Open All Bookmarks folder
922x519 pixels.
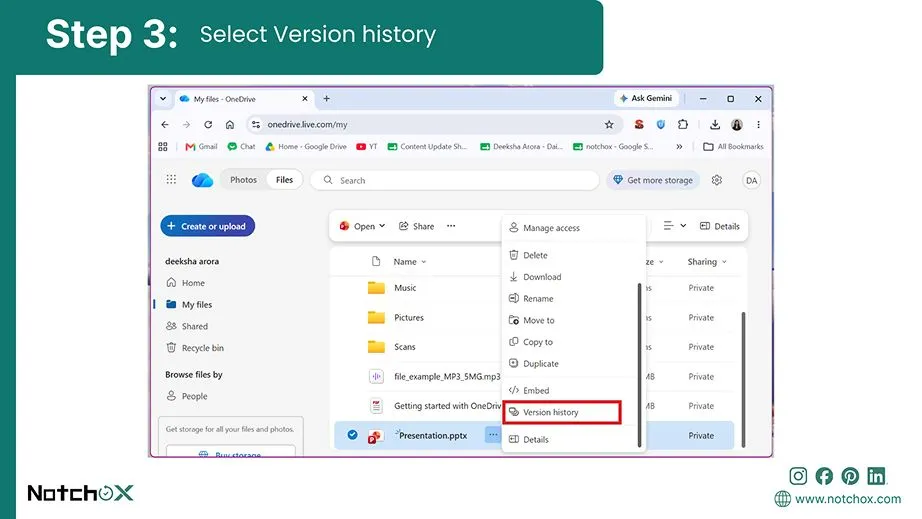click(733, 147)
